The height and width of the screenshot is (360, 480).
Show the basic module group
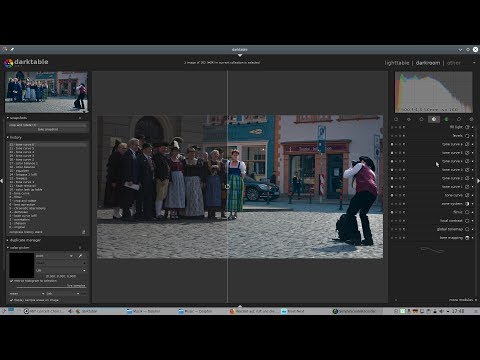[421, 119]
